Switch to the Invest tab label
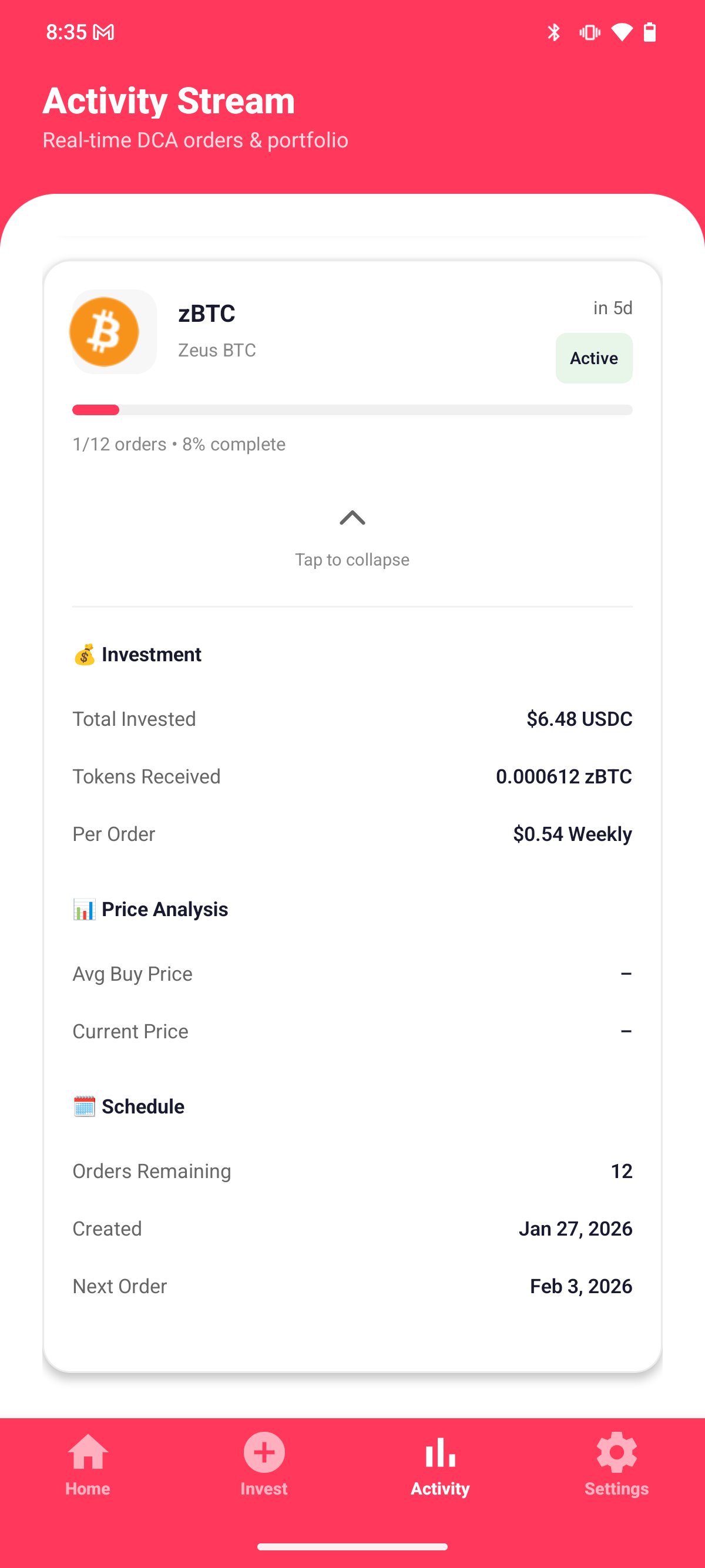The height and width of the screenshot is (1568, 705). (x=264, y=1489)
